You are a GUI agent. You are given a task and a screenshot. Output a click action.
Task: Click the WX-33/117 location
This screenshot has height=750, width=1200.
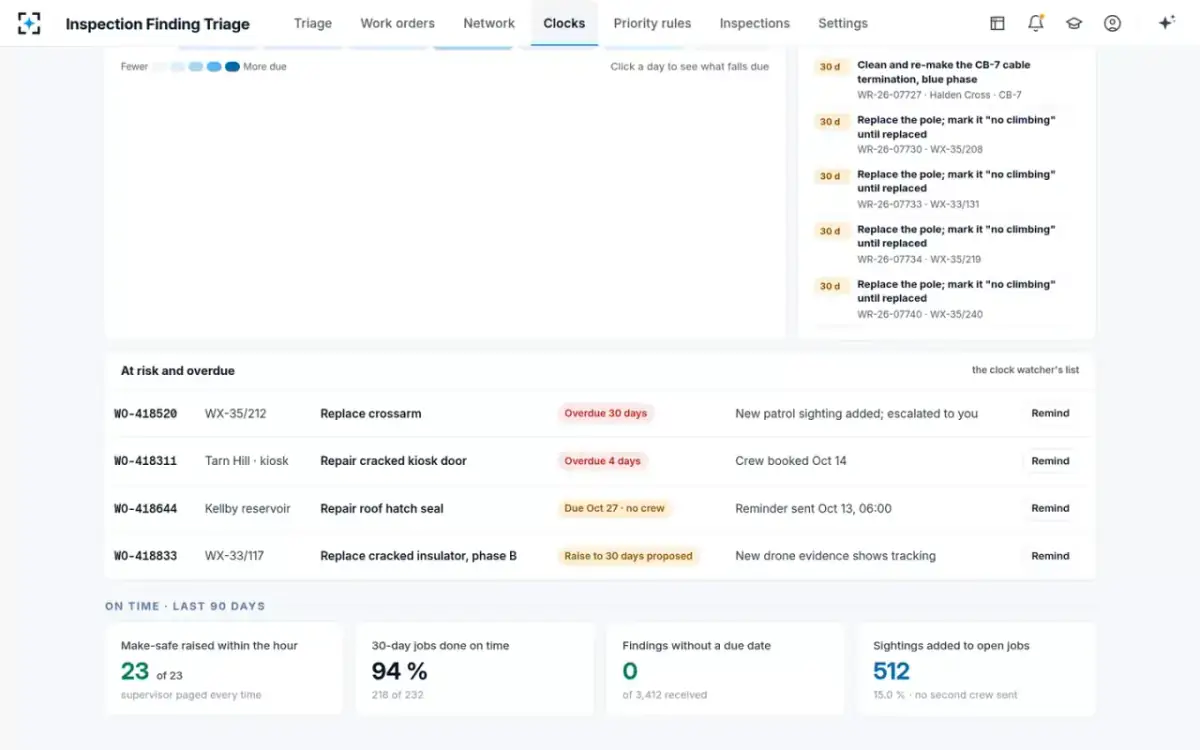pyautogui.click(x=234, y=556)
